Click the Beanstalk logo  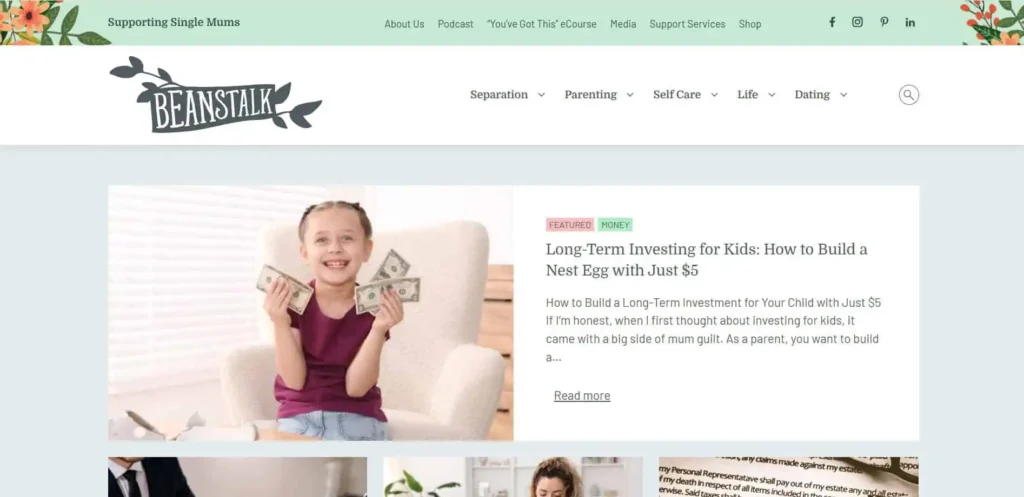(216, 95)
